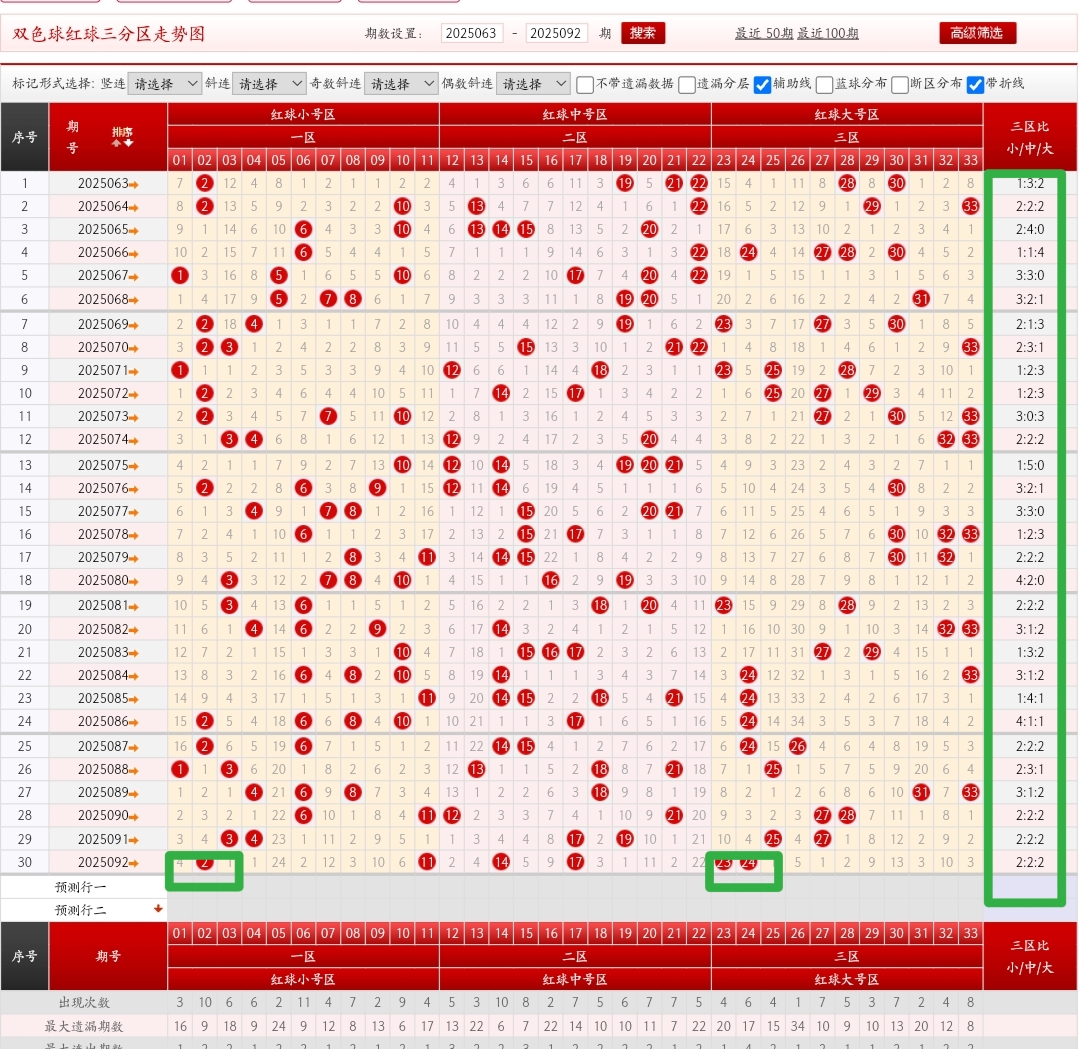1080x1049 pixels.
Task: Click red ball 01 in row 2025067
Action: (x=180, y=275)
